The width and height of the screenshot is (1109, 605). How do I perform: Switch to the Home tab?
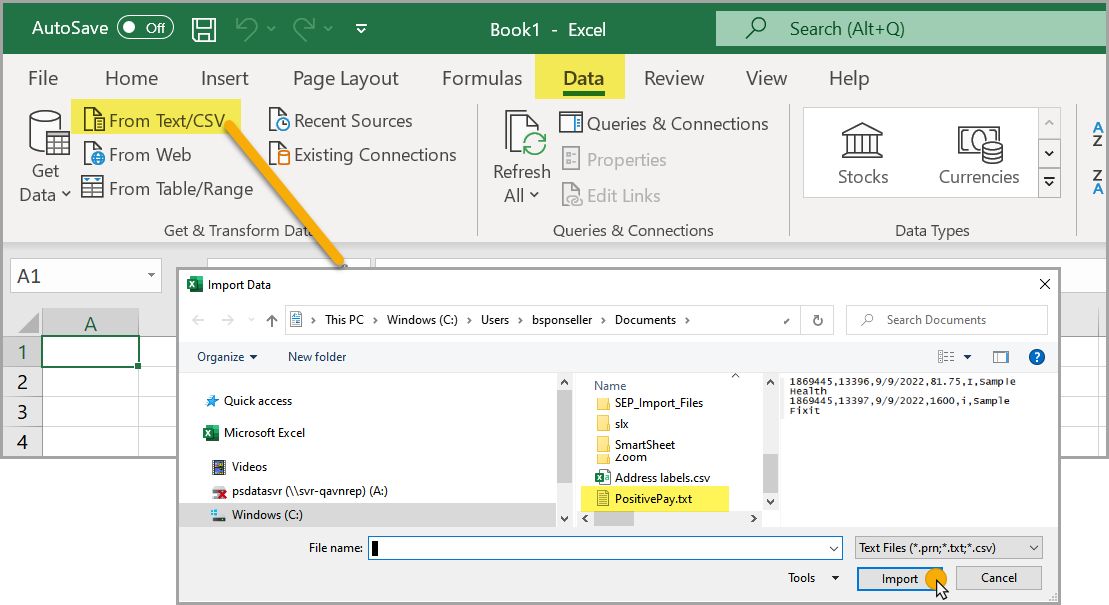132,78
